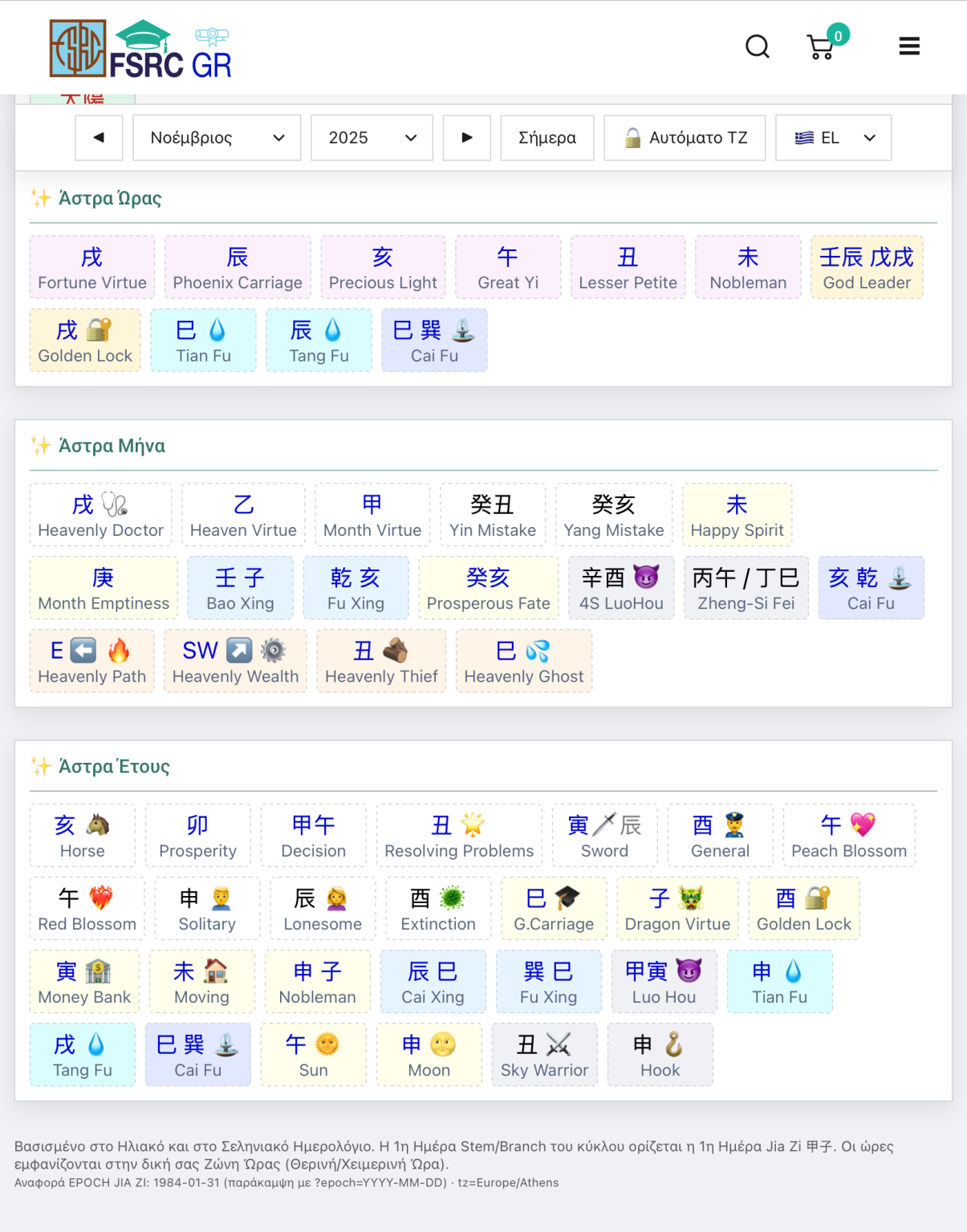Go to next month arrow
Image resolution: width=967 pixels, height=1232 pixels.
click(467, 138)
